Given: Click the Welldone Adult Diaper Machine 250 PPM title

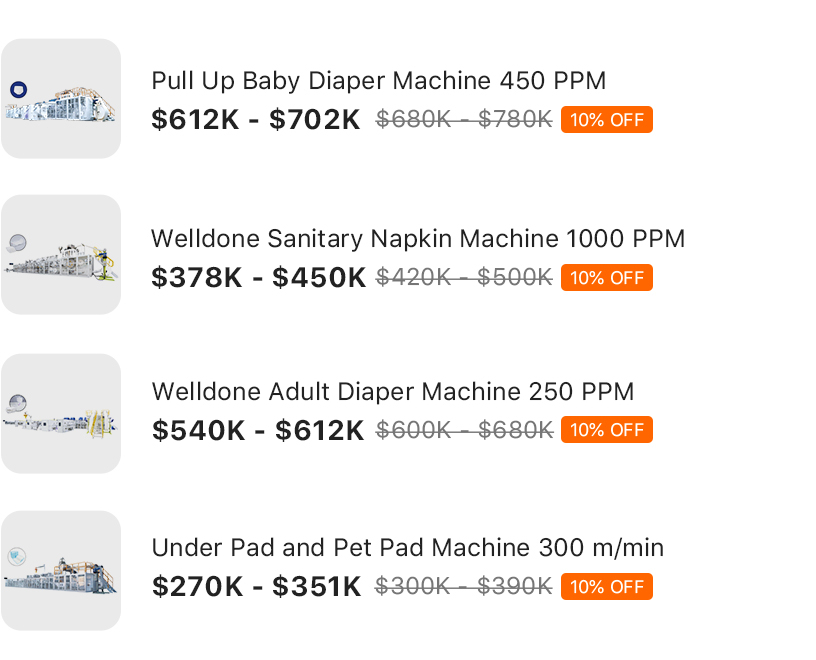Looking at the screenshot, I should pyautogui.click(x=393, y=392).
